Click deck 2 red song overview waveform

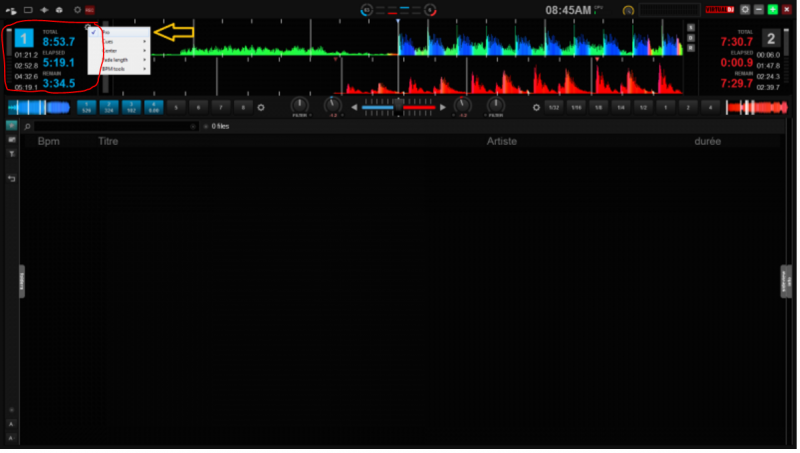click(x=757, y=108)
